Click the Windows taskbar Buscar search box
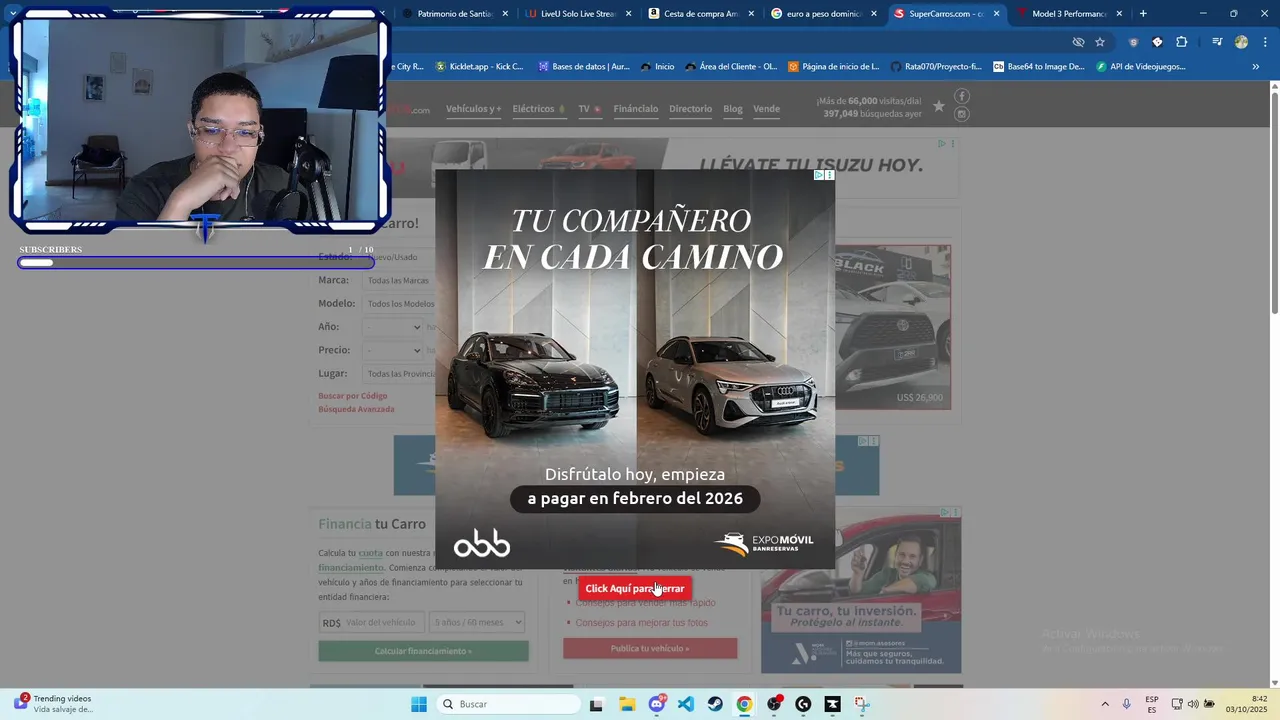1280x720 pixels. click(508, 704)
